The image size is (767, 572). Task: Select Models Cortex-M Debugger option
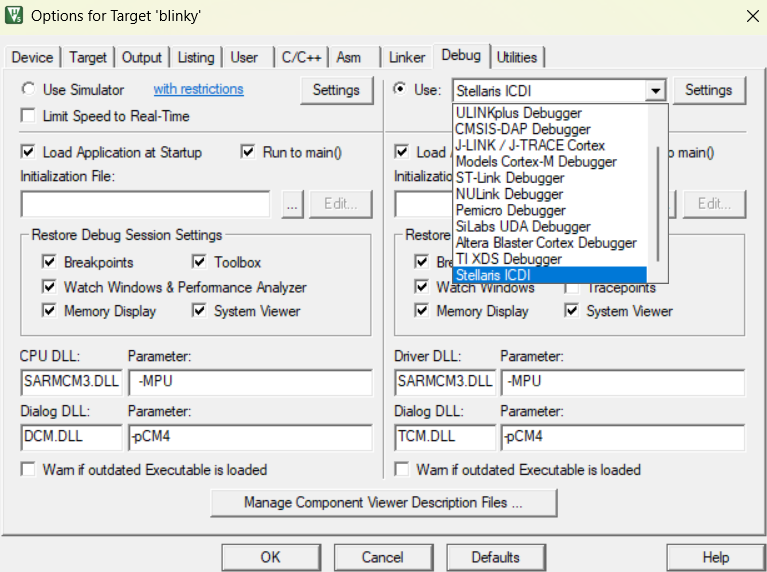[x=550, y=161]
